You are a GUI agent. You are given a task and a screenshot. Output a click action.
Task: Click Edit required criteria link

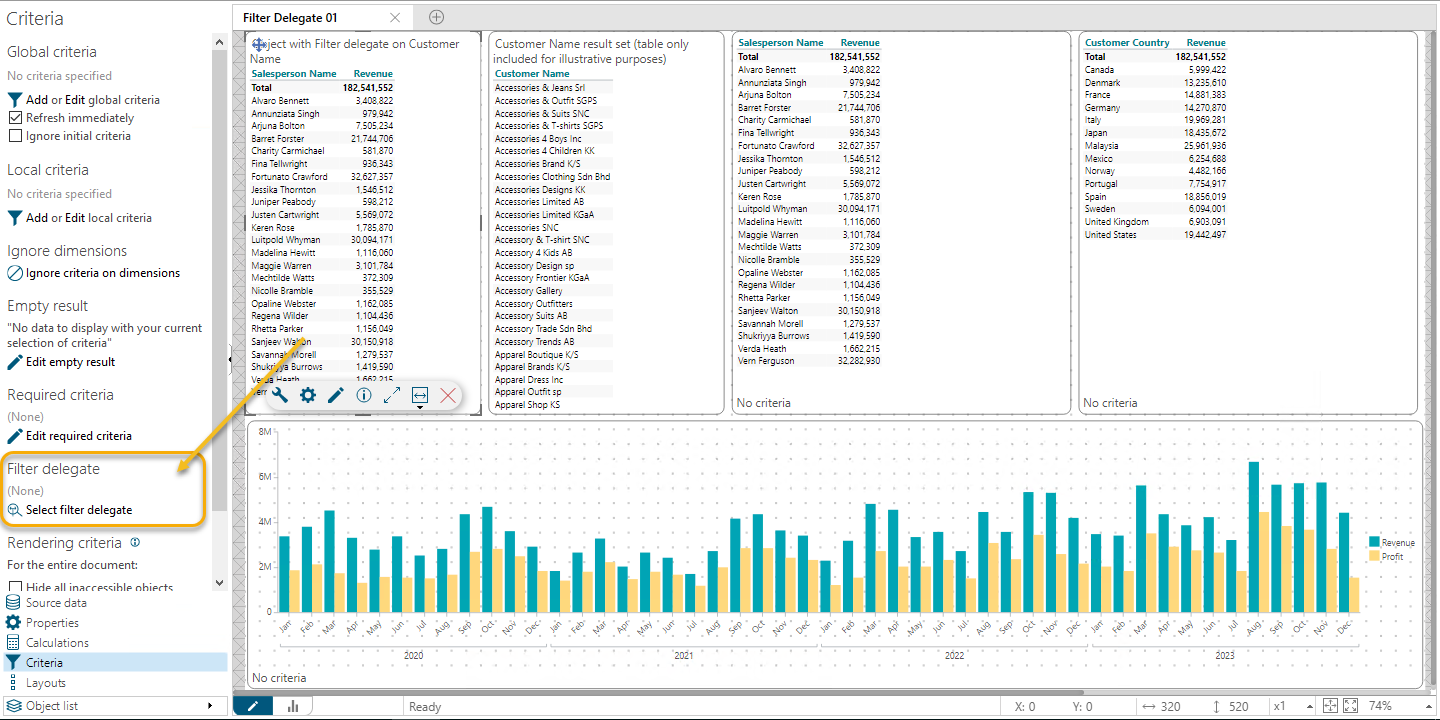click(78, 436)
